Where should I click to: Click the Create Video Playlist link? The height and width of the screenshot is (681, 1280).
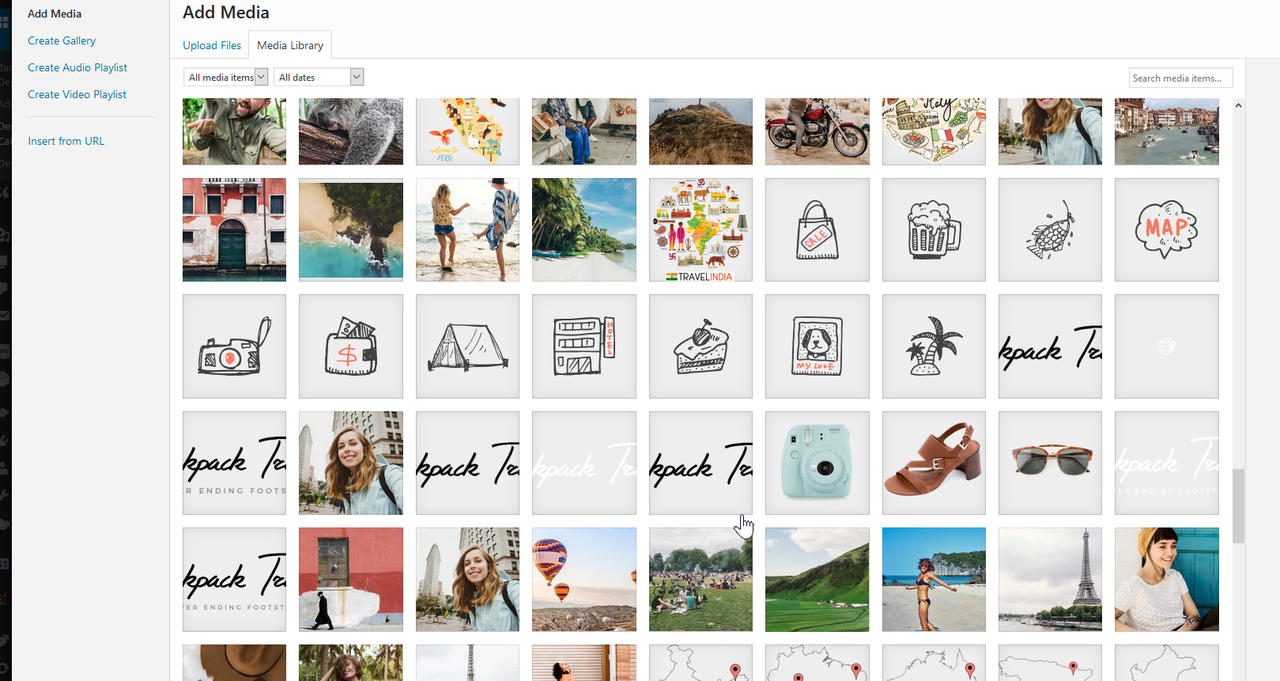click(x=77, y=94)
